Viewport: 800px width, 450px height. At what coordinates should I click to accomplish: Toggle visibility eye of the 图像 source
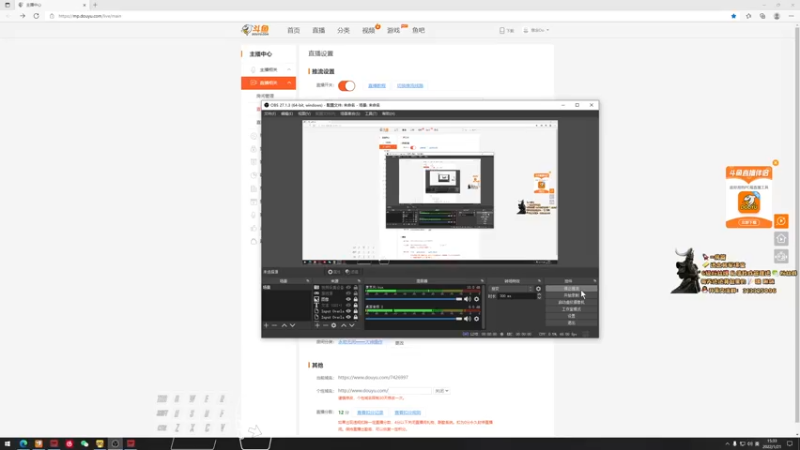coord(348,299)
